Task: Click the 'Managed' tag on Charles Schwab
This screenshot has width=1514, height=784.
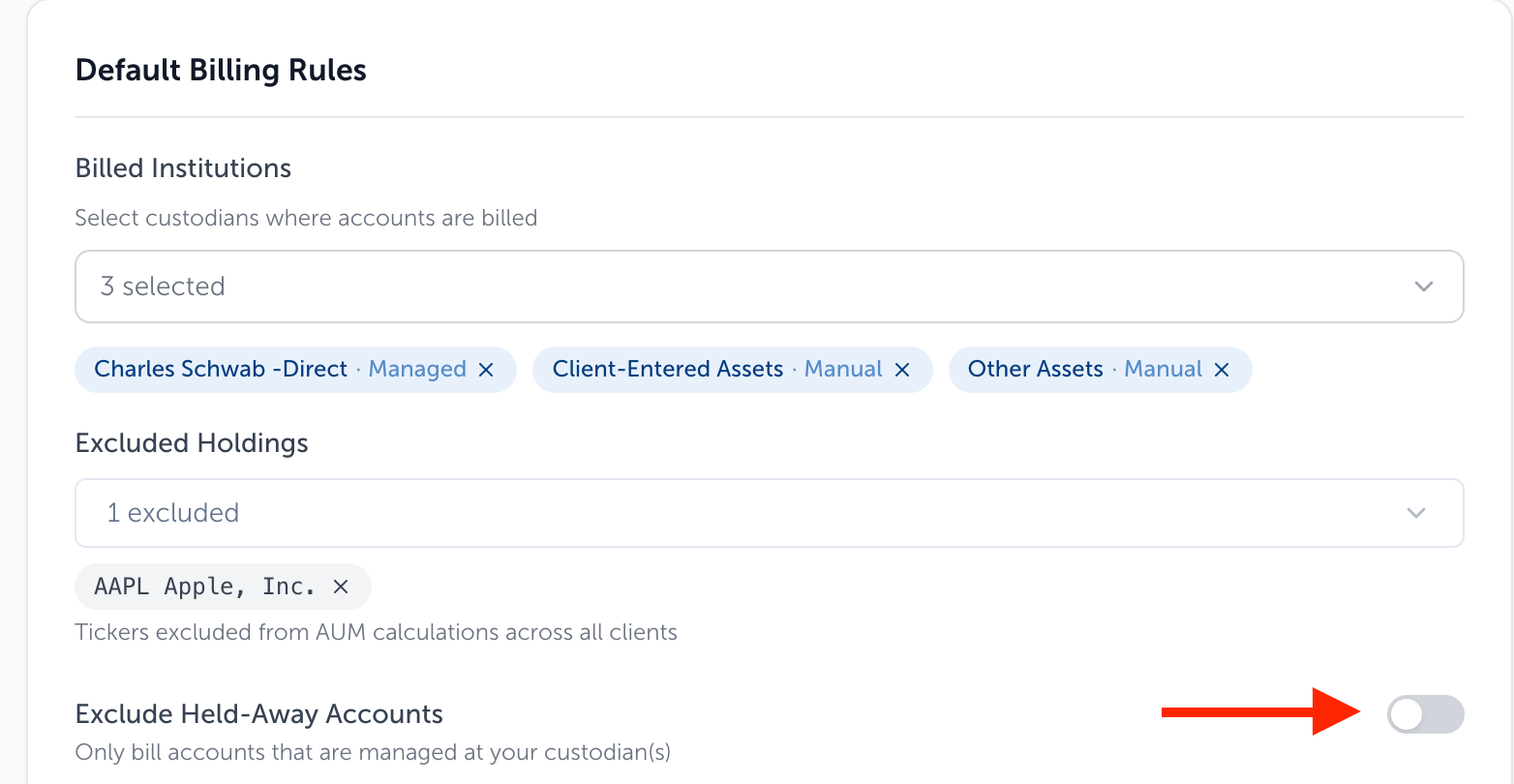Action: click(417, 369)
